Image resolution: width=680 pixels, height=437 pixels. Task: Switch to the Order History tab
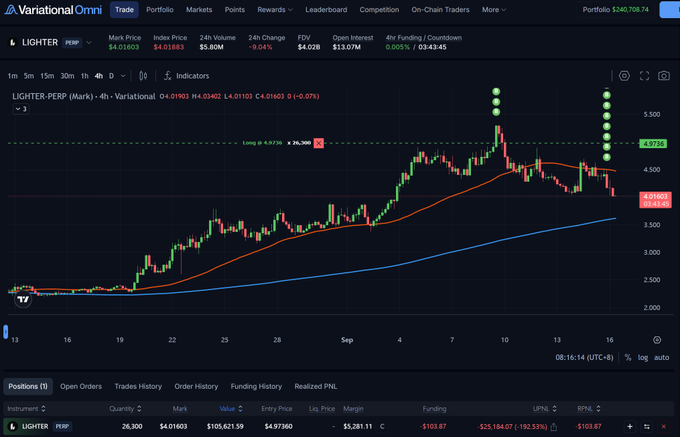point(196,386)
